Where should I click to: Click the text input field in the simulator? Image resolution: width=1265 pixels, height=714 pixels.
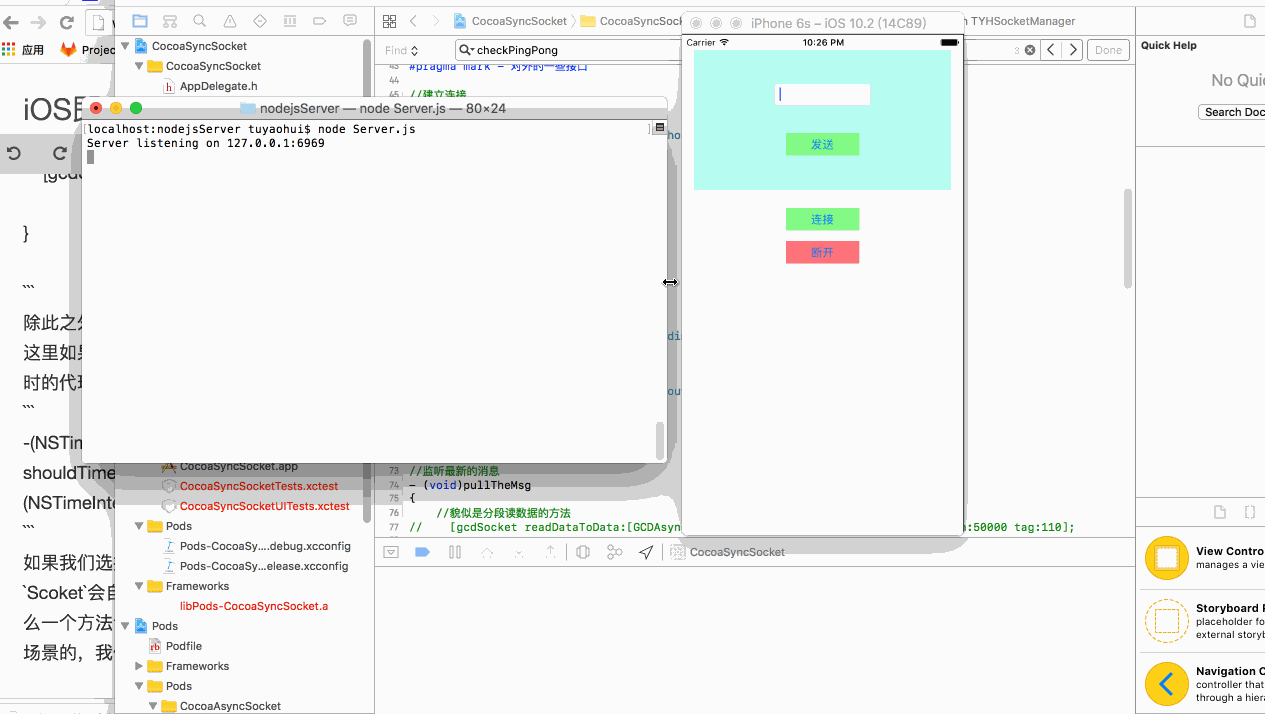coord(822,94)
